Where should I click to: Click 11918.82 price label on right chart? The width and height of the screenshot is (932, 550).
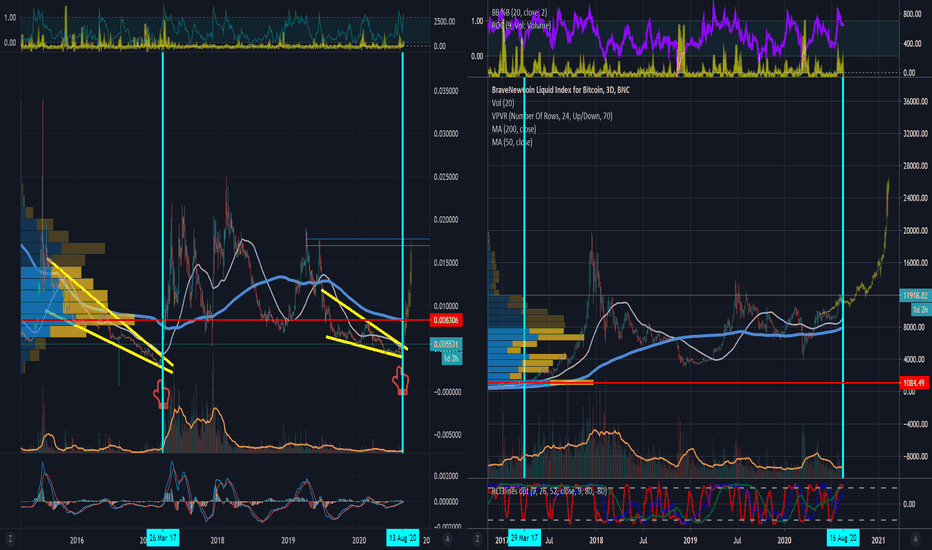click(915, 296)
